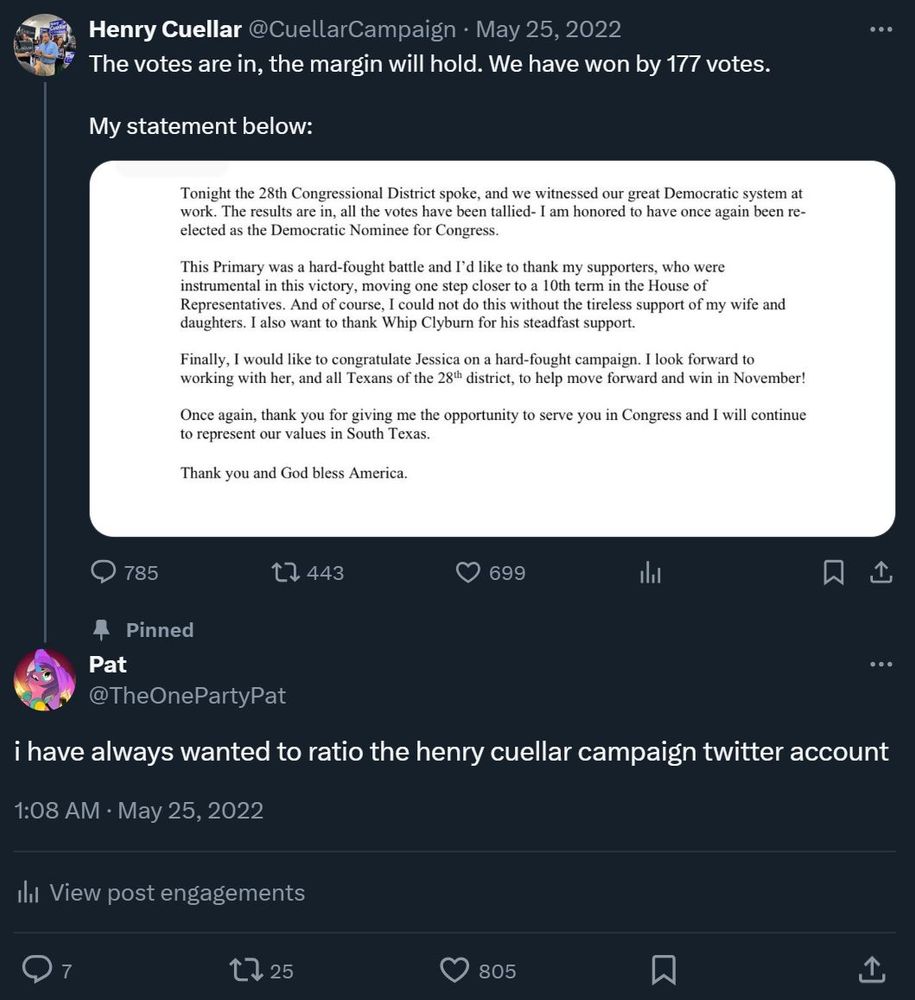Image resolution: width=915 pixels, height=1000 pixels.
Task: Open more options menu for Pat's post
Action: tap(881, 665)
